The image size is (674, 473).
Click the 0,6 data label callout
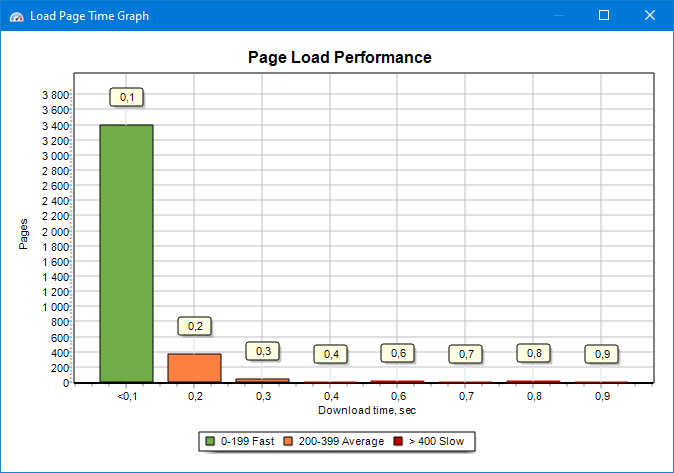click(398, 353)
